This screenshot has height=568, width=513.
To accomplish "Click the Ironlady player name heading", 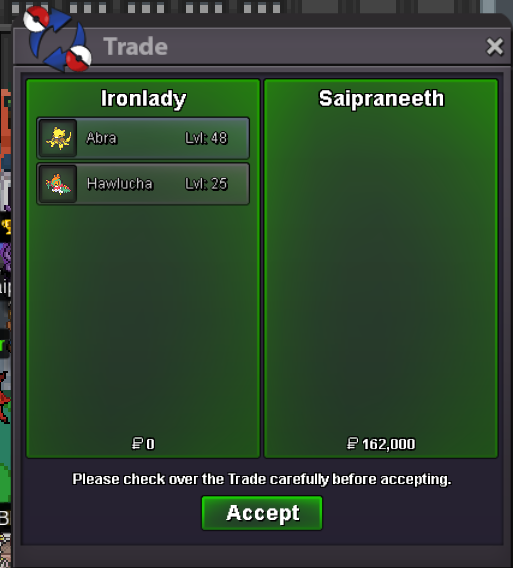I will [x=143, y=99].
